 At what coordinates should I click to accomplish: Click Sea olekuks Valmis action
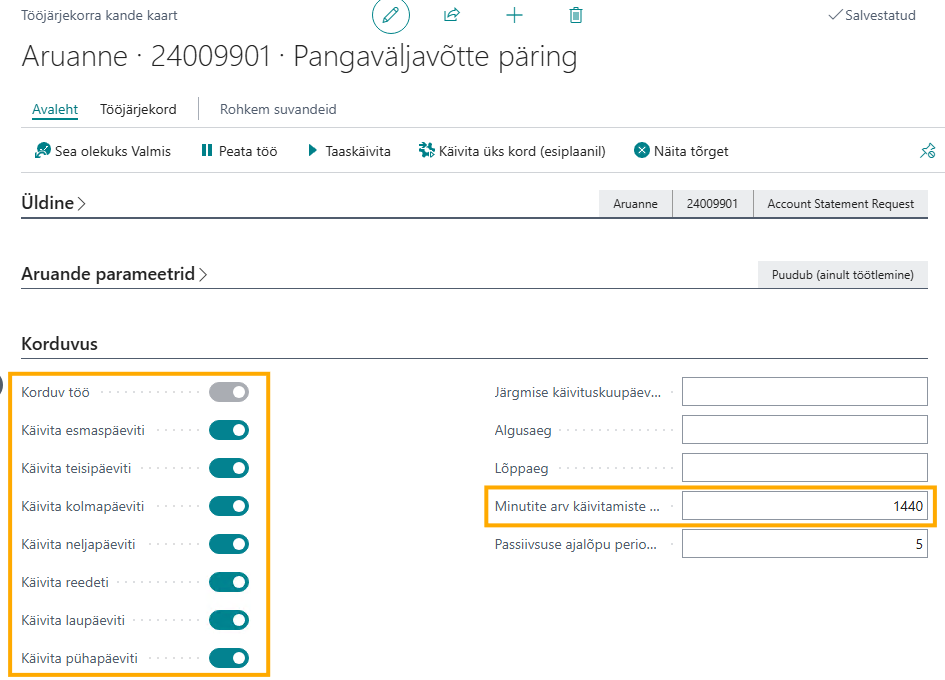(103, 151)
